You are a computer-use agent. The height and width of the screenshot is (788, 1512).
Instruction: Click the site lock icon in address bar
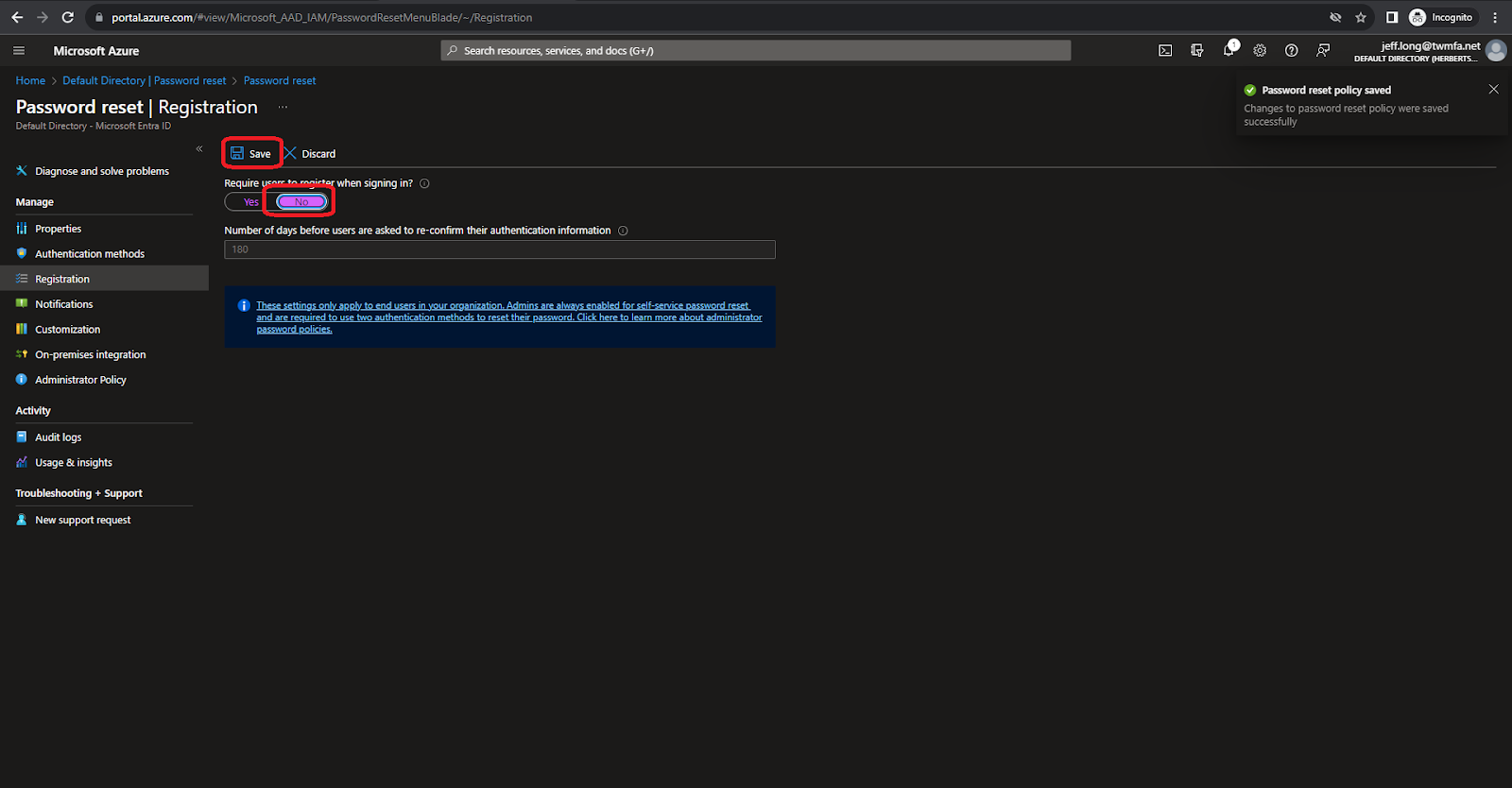coord(99,17)
